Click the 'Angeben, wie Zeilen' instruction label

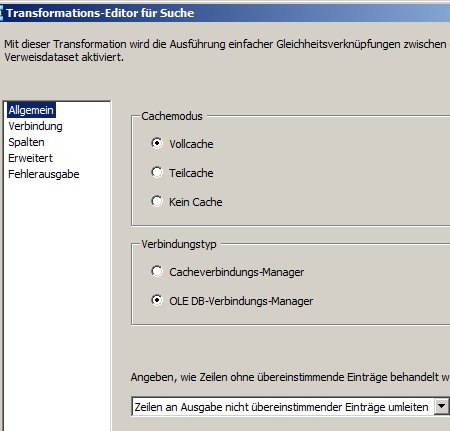(290, 377)
